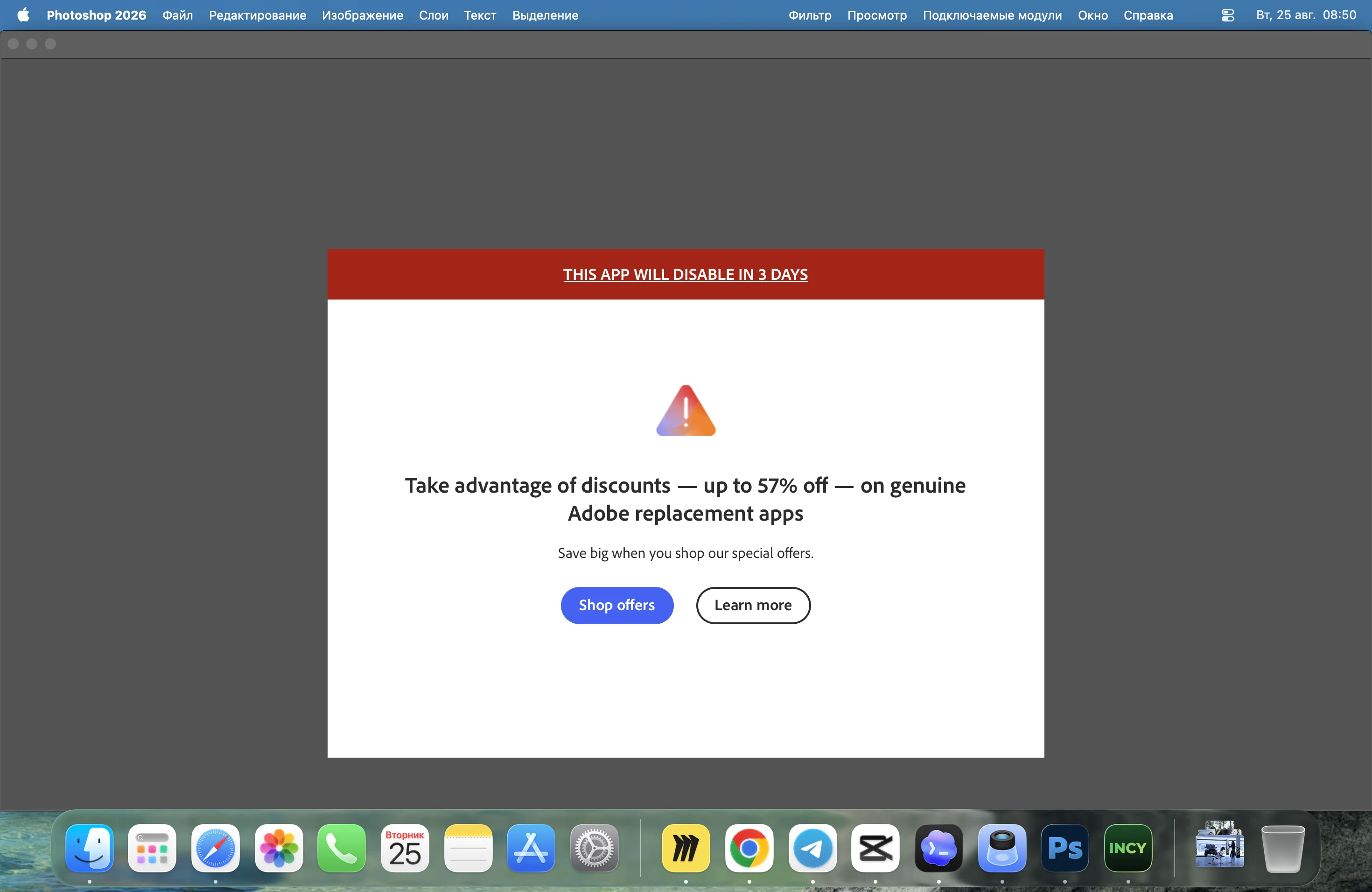Open Telegram from the Dock
The height and width of the screenshot is (892, 1372).
[813, 848]
